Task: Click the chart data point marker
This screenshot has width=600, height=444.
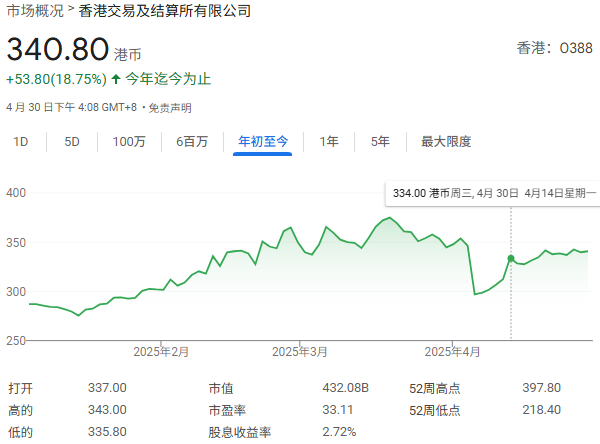Action: (x=511, y=258)
